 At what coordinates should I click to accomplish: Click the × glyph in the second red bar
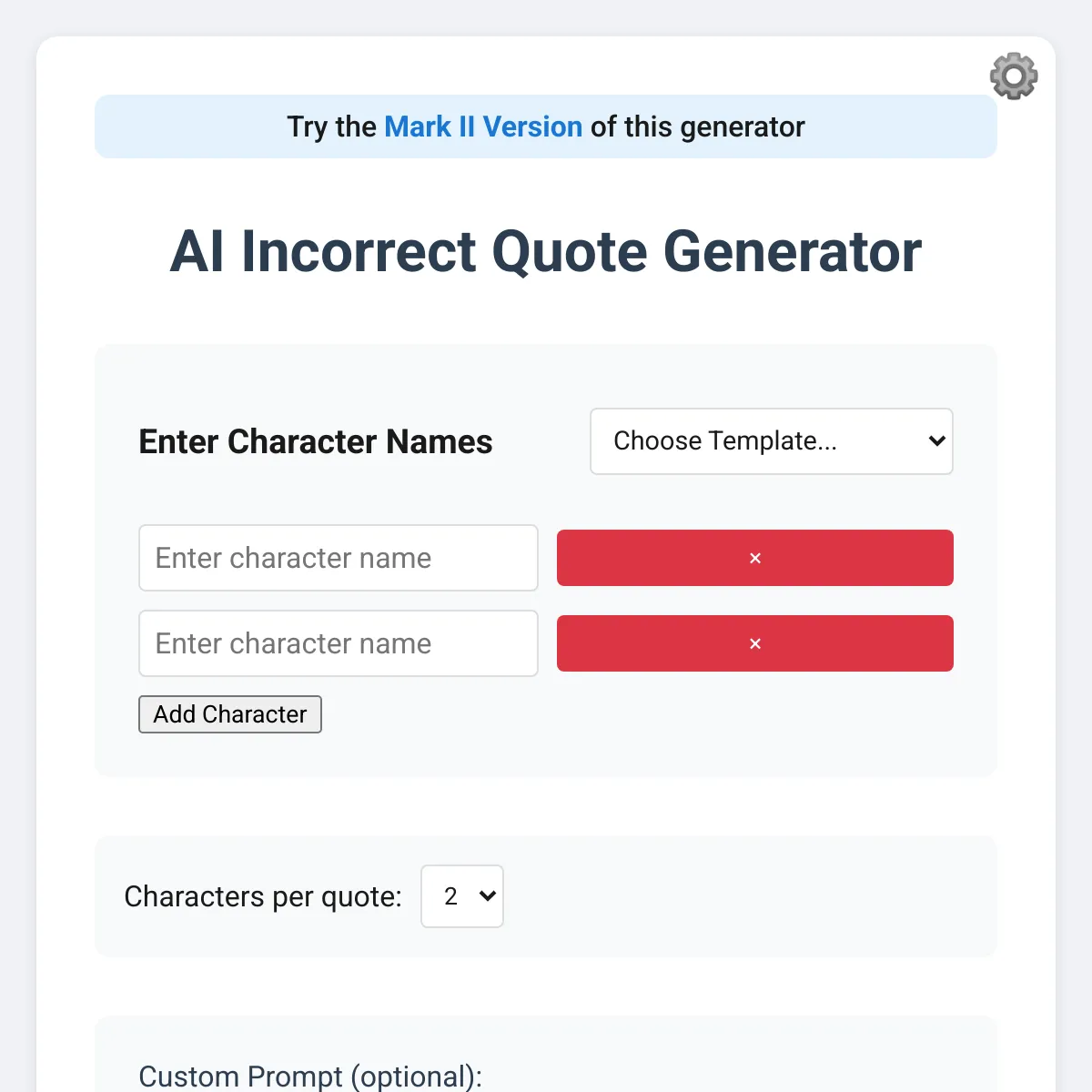(x=755, y=643)
